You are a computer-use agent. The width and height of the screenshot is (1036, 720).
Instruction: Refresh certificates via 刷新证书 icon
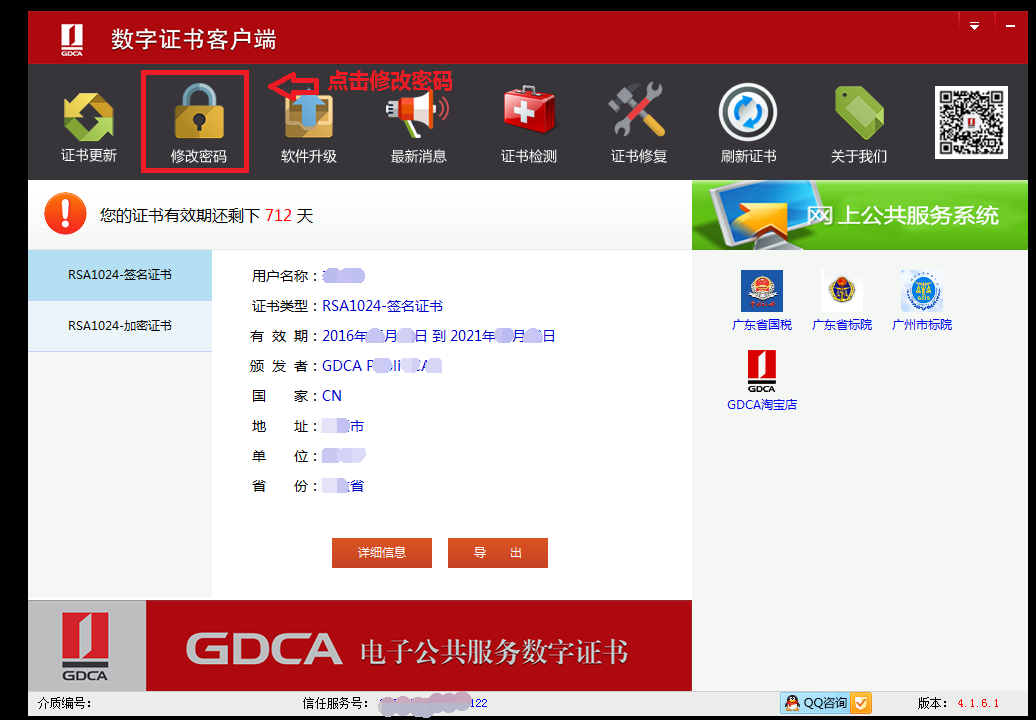[747, 120]
